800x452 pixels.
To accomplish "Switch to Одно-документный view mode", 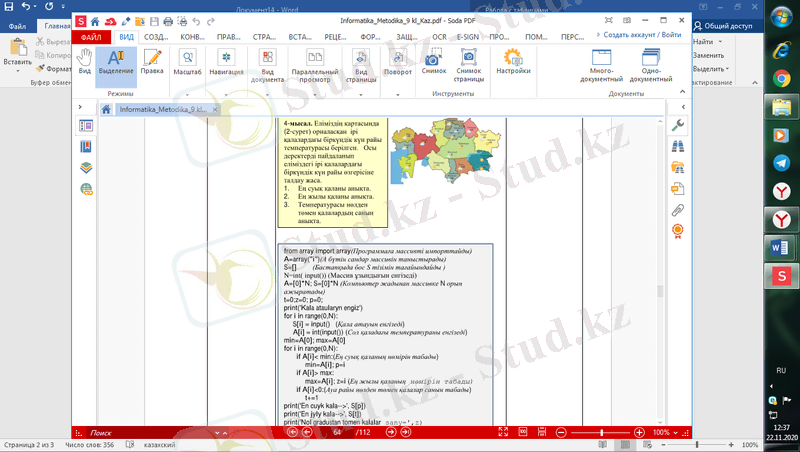I will pyautogui.click(x=651, y=63).
